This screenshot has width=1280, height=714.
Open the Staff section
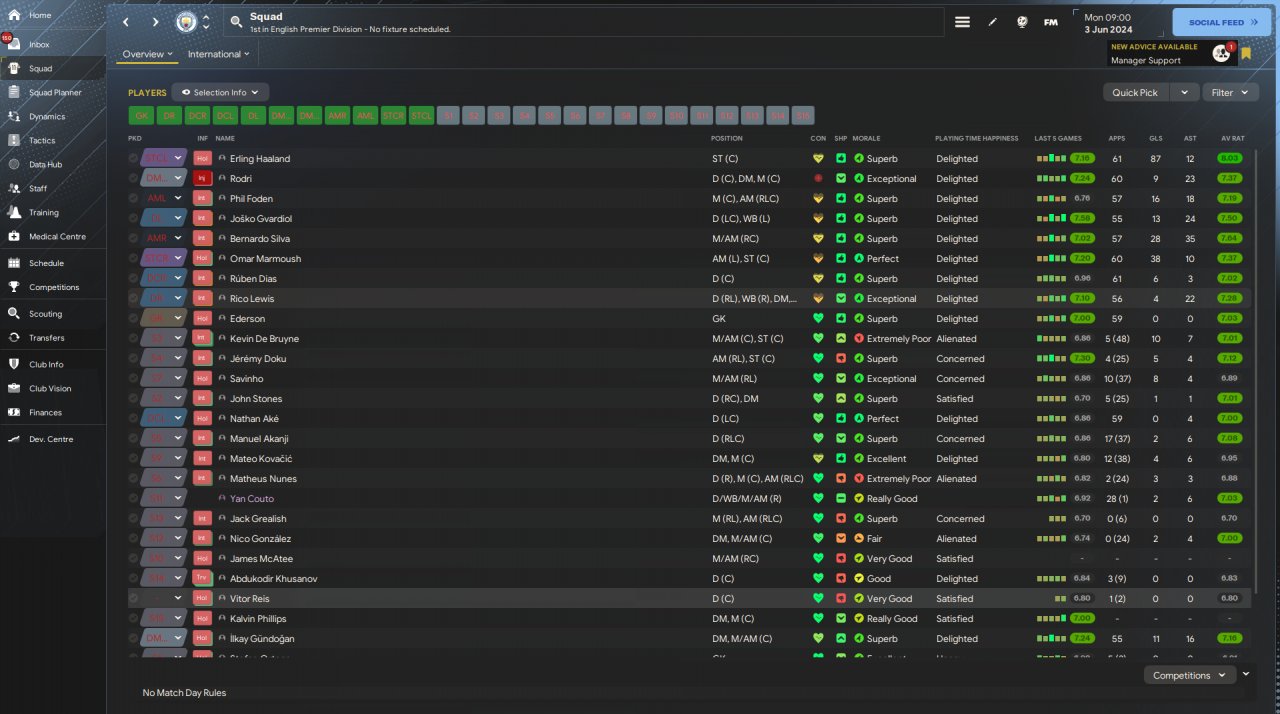(38, 188)
